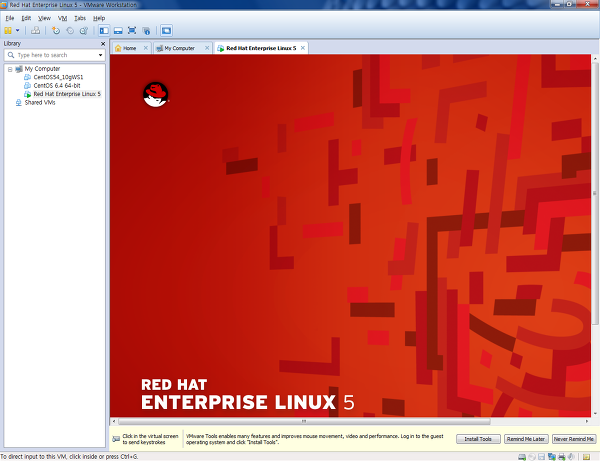Close the My Computer tab
Image resolution: width=600 pixels, height=461 pixels.
coord(207,48)
